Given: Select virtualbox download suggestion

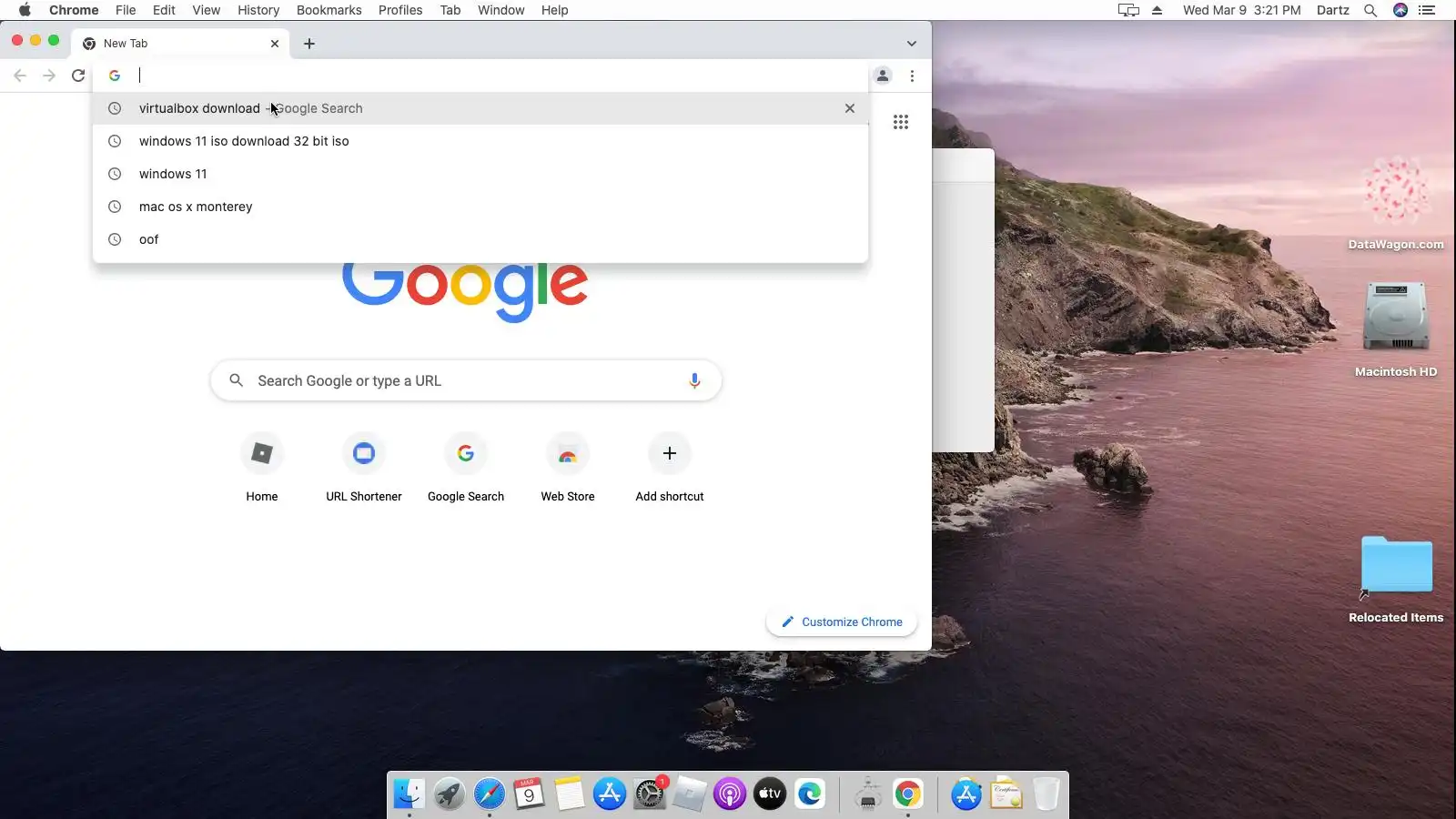Looking at the screenshot, I should click(x=480, y=108).
